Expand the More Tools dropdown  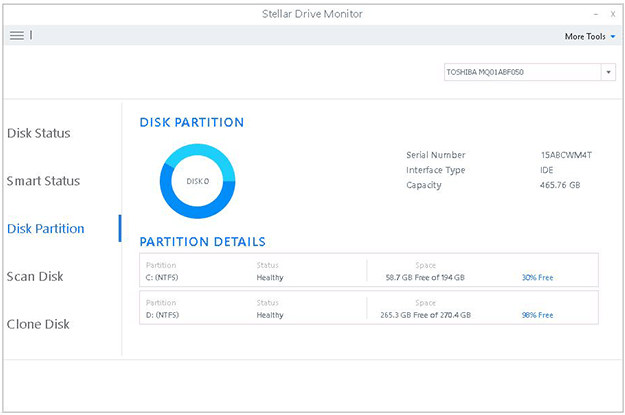coord(590,36)
